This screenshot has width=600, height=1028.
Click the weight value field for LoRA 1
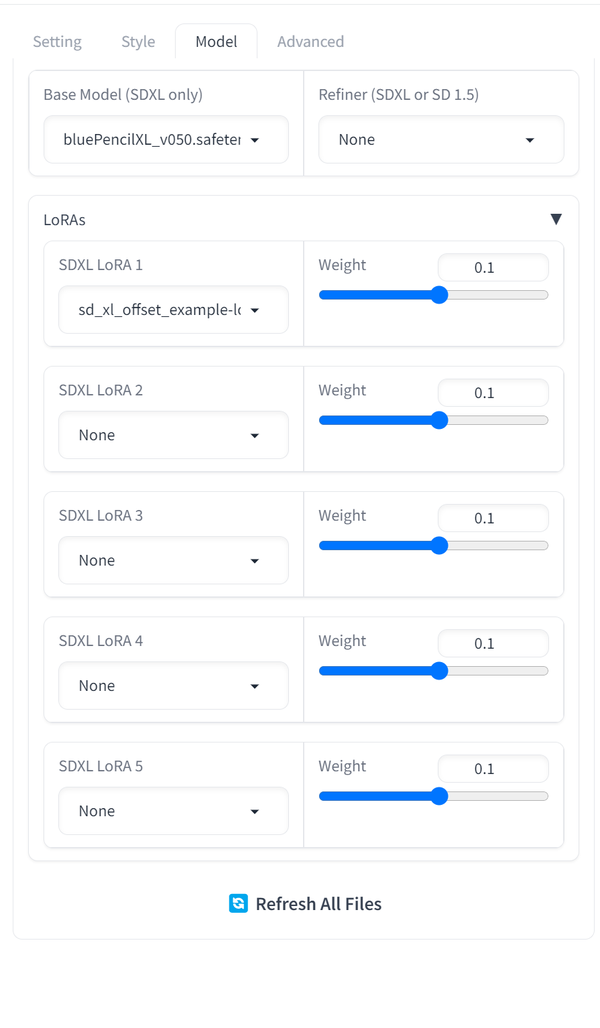[x=493, y=267]
